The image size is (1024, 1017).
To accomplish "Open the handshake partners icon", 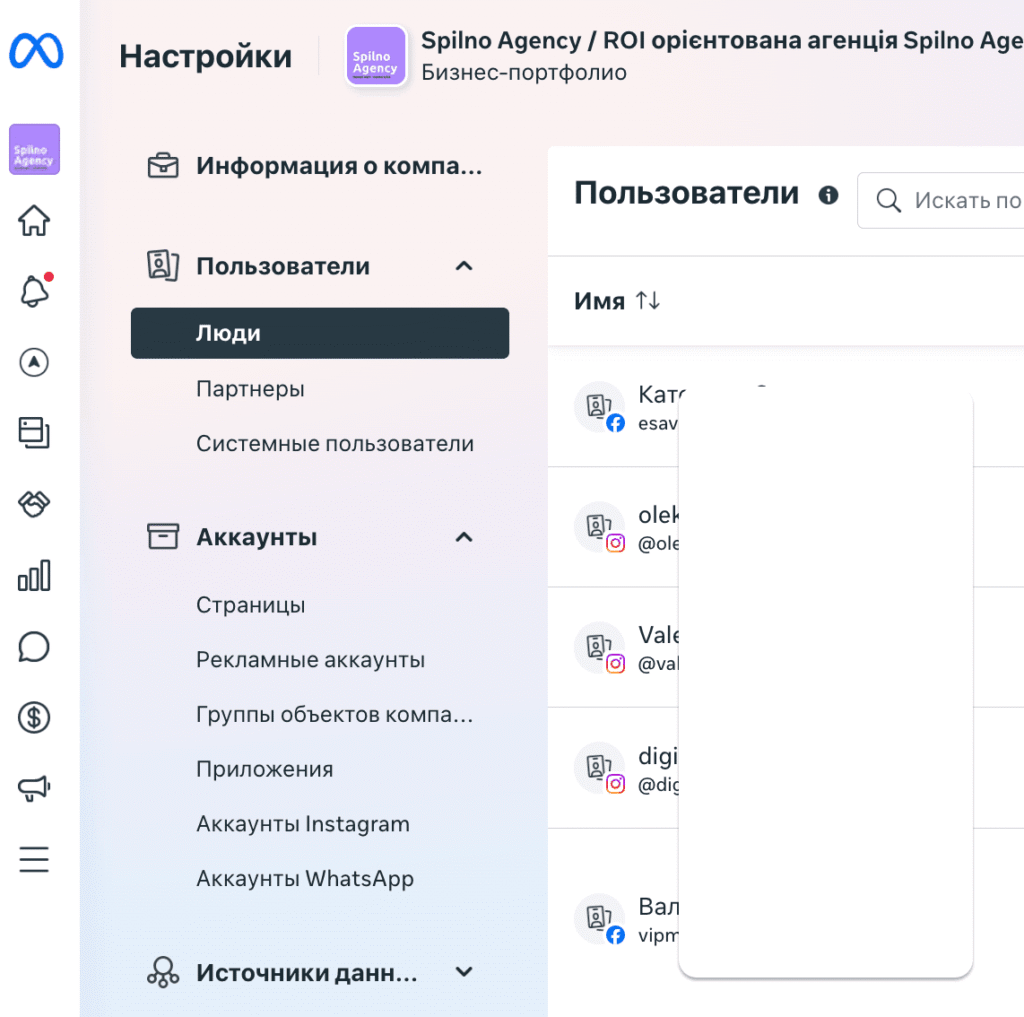I will pyautogui.click(x=34, y=505).
